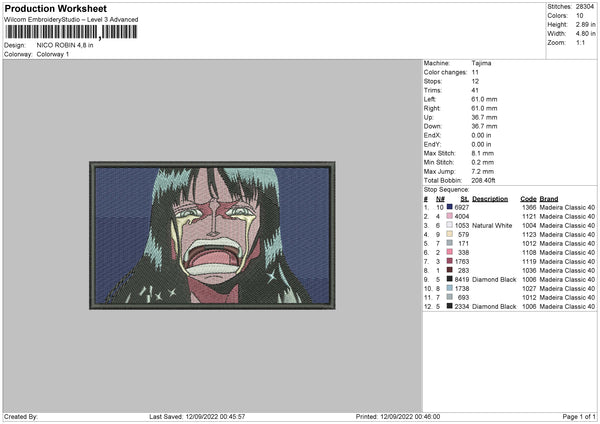Click the Max Jump value 7.2 mm
The width and height of the screenshot is (600, 424).
[x=483, y=171]
